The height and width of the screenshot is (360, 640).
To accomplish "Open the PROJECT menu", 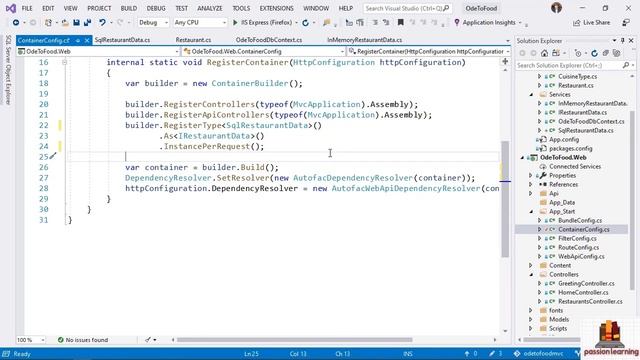I will click(x=99, y=8).
